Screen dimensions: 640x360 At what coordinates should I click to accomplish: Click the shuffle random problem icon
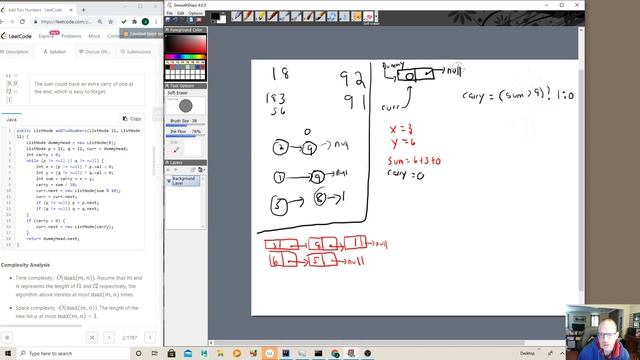[92, 338]
